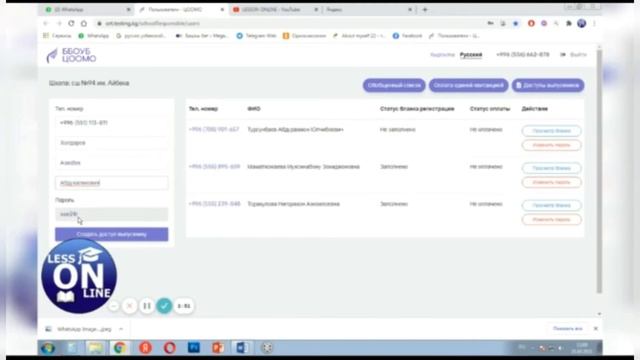Open the Telegram Web bookmark
Image resolution: width=640 pixels, height=360 pixels.
[256, 36]
